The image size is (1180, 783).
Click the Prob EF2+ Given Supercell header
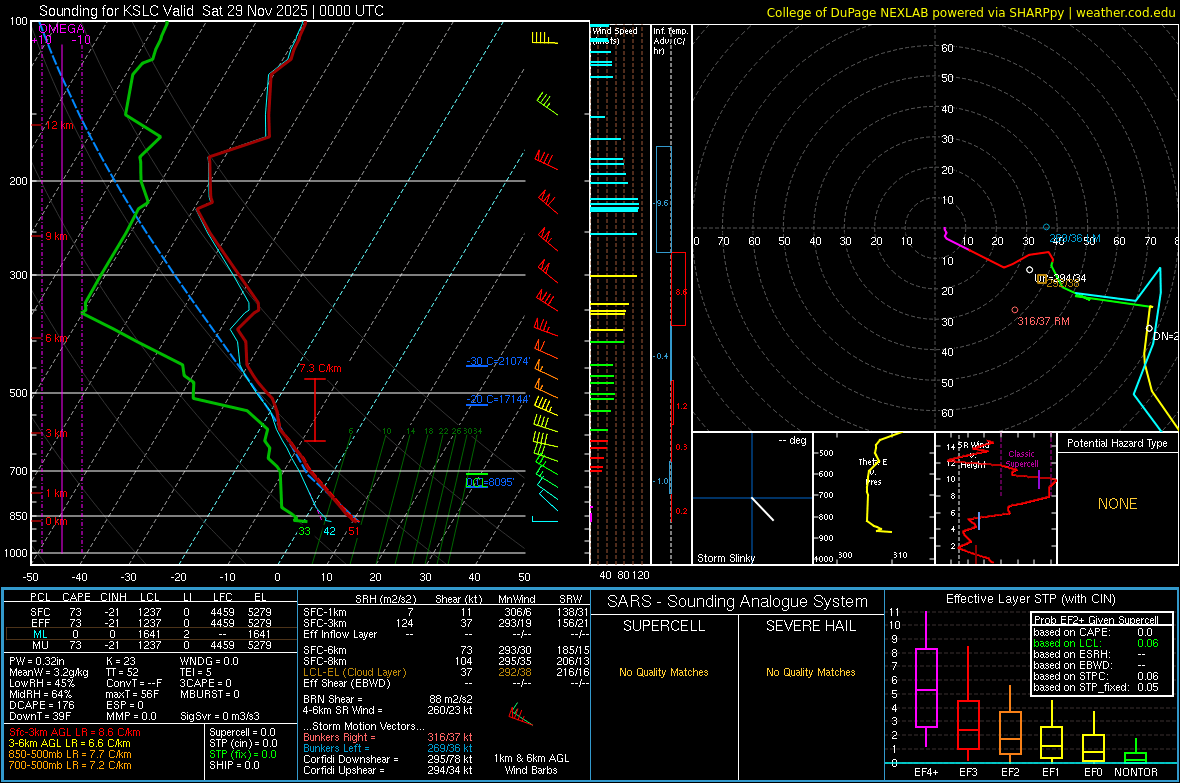click(1096, 620)
